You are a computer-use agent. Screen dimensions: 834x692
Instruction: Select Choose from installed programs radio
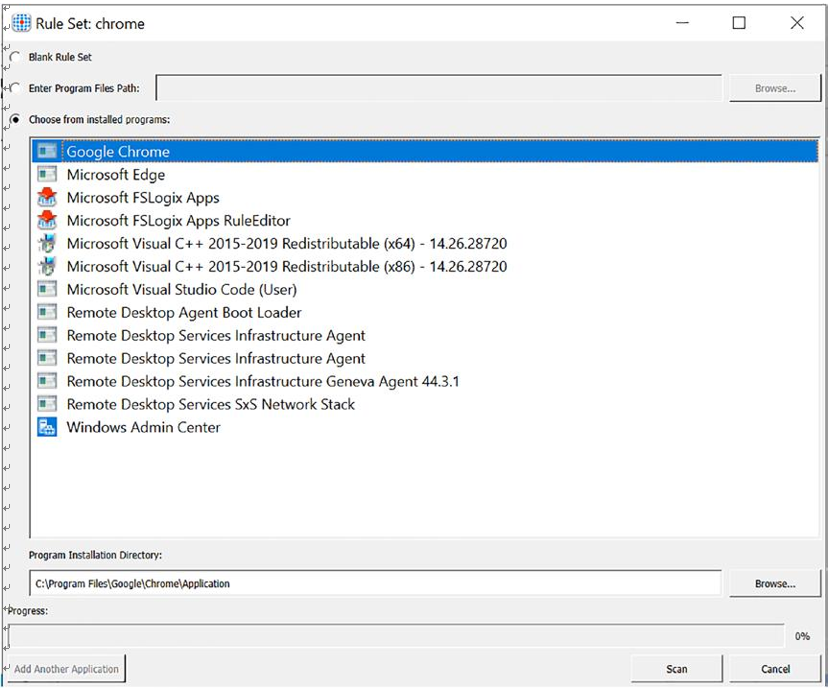[15, 120]
